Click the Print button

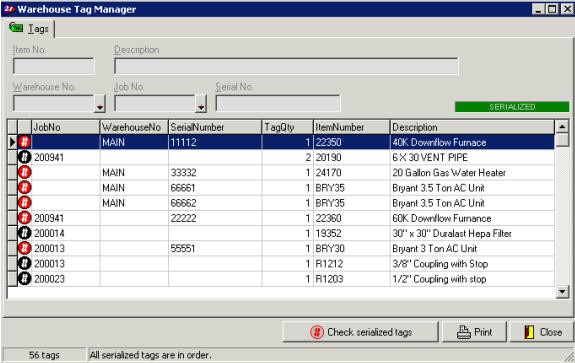pos(474,332)
